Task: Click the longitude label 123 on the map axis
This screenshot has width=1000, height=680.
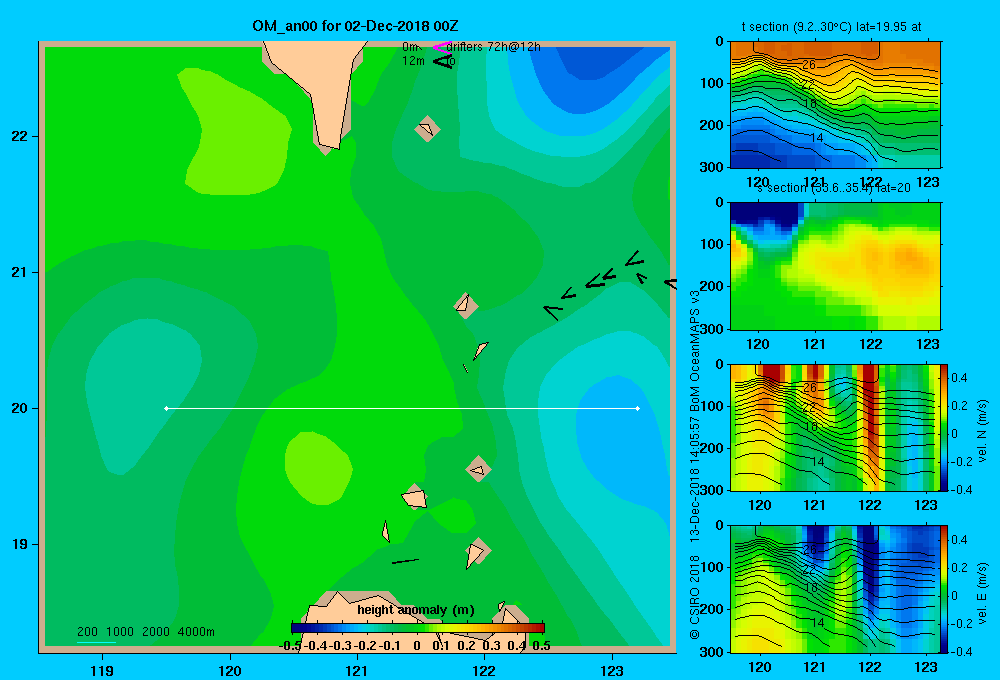Action: click(x=612, y=670)
